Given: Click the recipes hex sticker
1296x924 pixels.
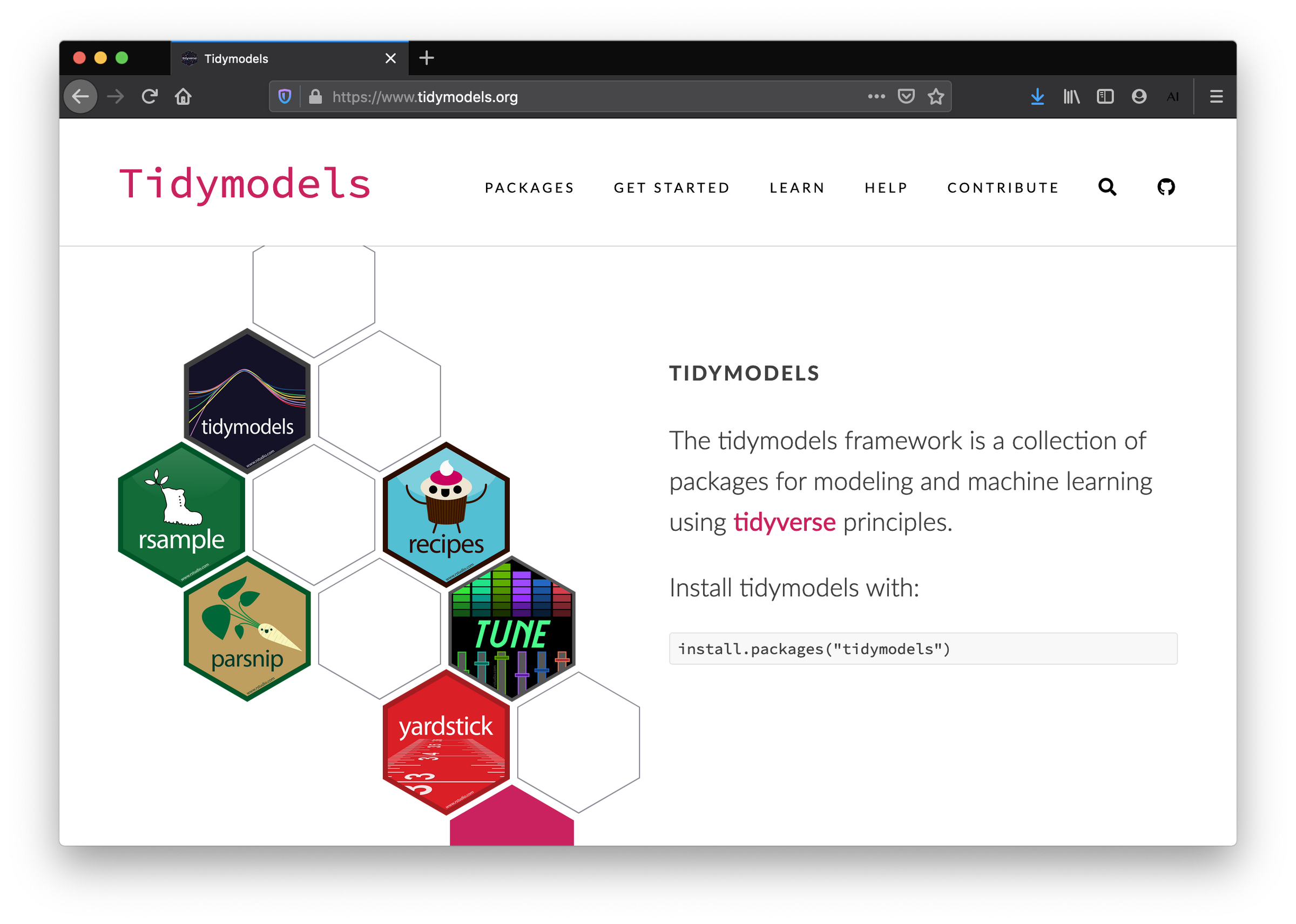Looking at the screenshot, I should click(446, 512).
